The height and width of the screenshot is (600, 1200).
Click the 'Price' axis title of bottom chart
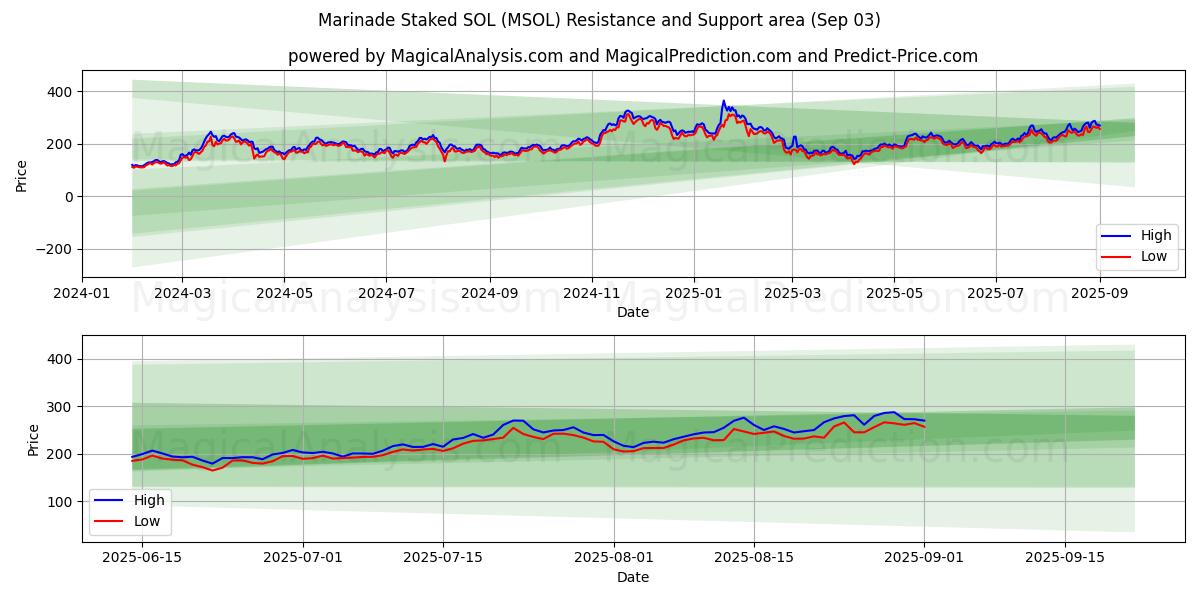34,438
